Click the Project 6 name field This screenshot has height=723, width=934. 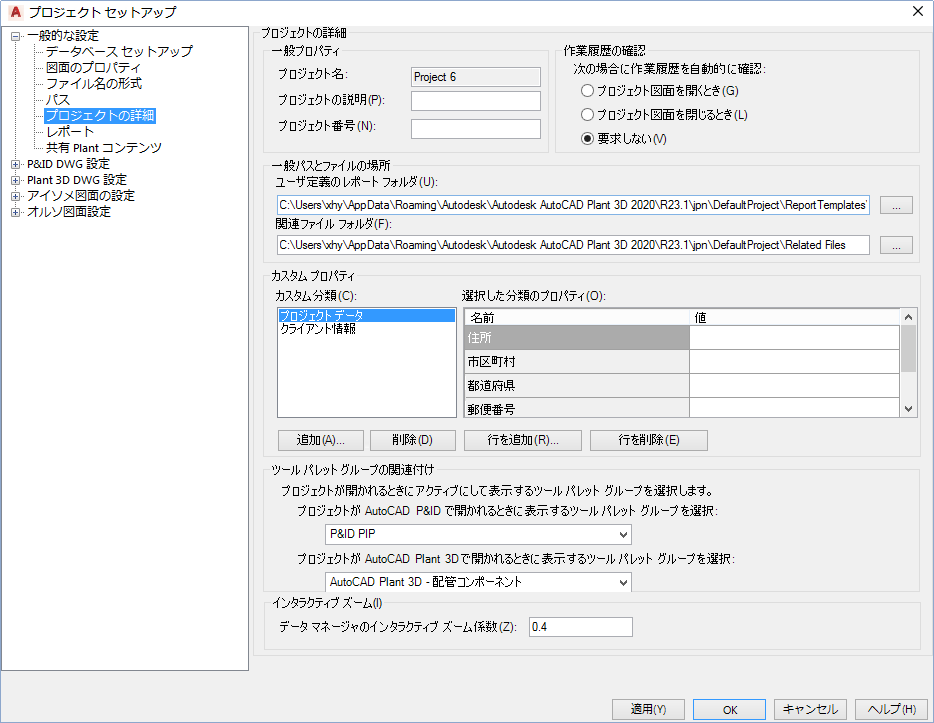pyautogui.click(x=476, y=77)
